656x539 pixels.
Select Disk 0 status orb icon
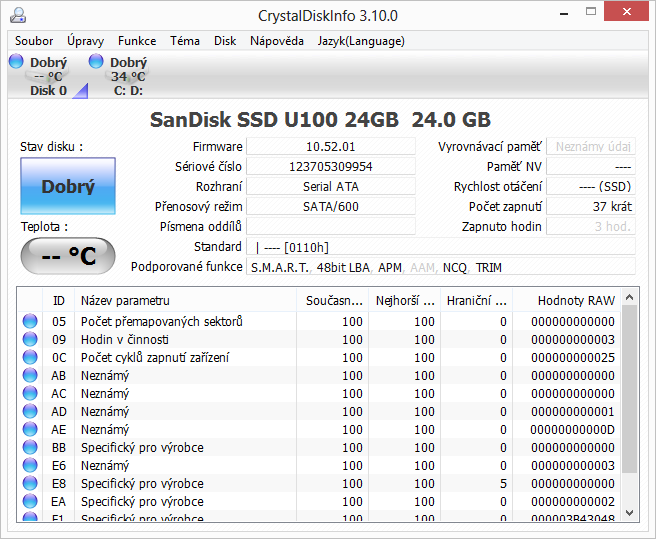click(x=16, y=62)
